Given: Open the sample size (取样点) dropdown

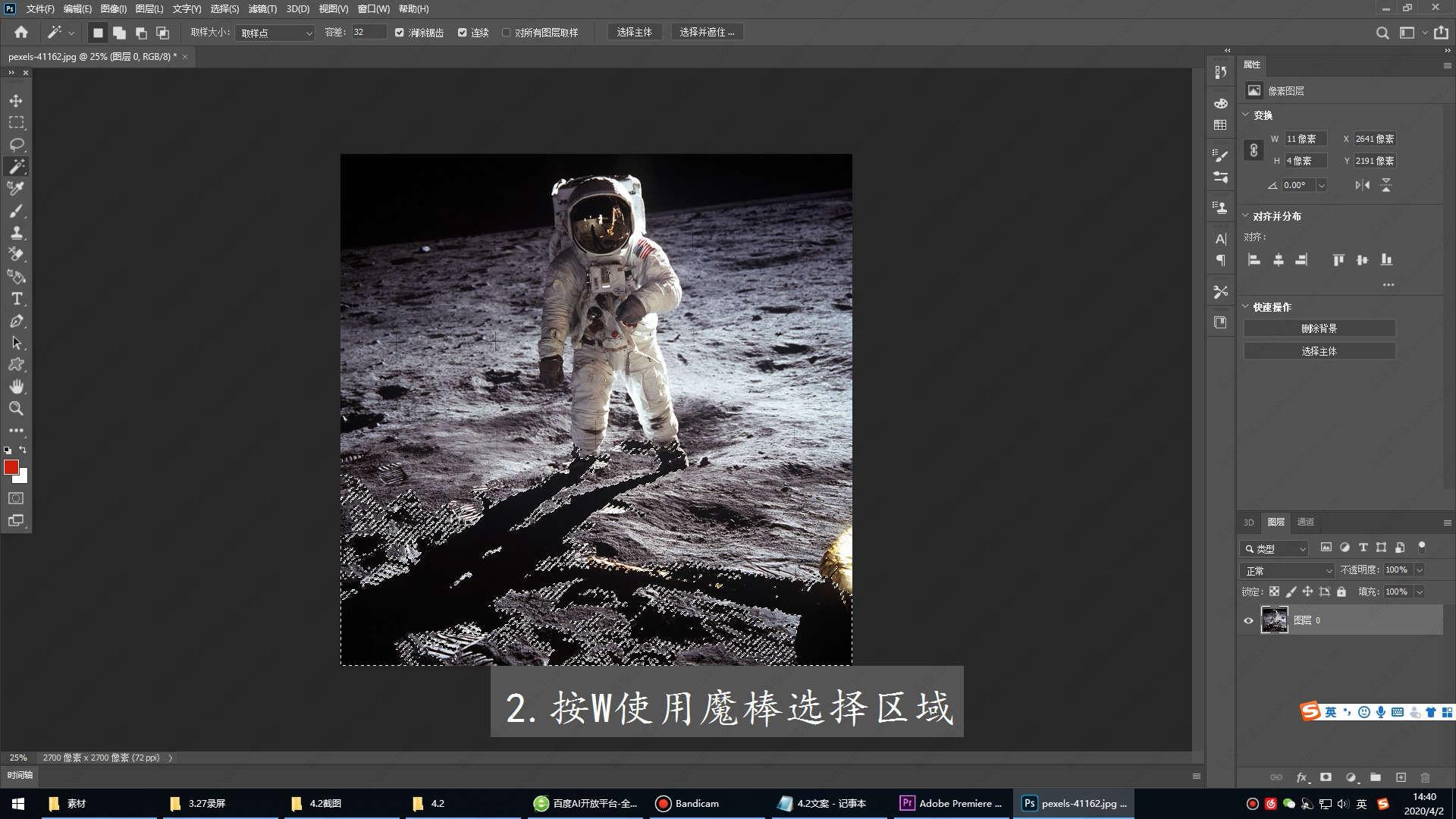Looking at the screenshot, I should click(275, 33).
